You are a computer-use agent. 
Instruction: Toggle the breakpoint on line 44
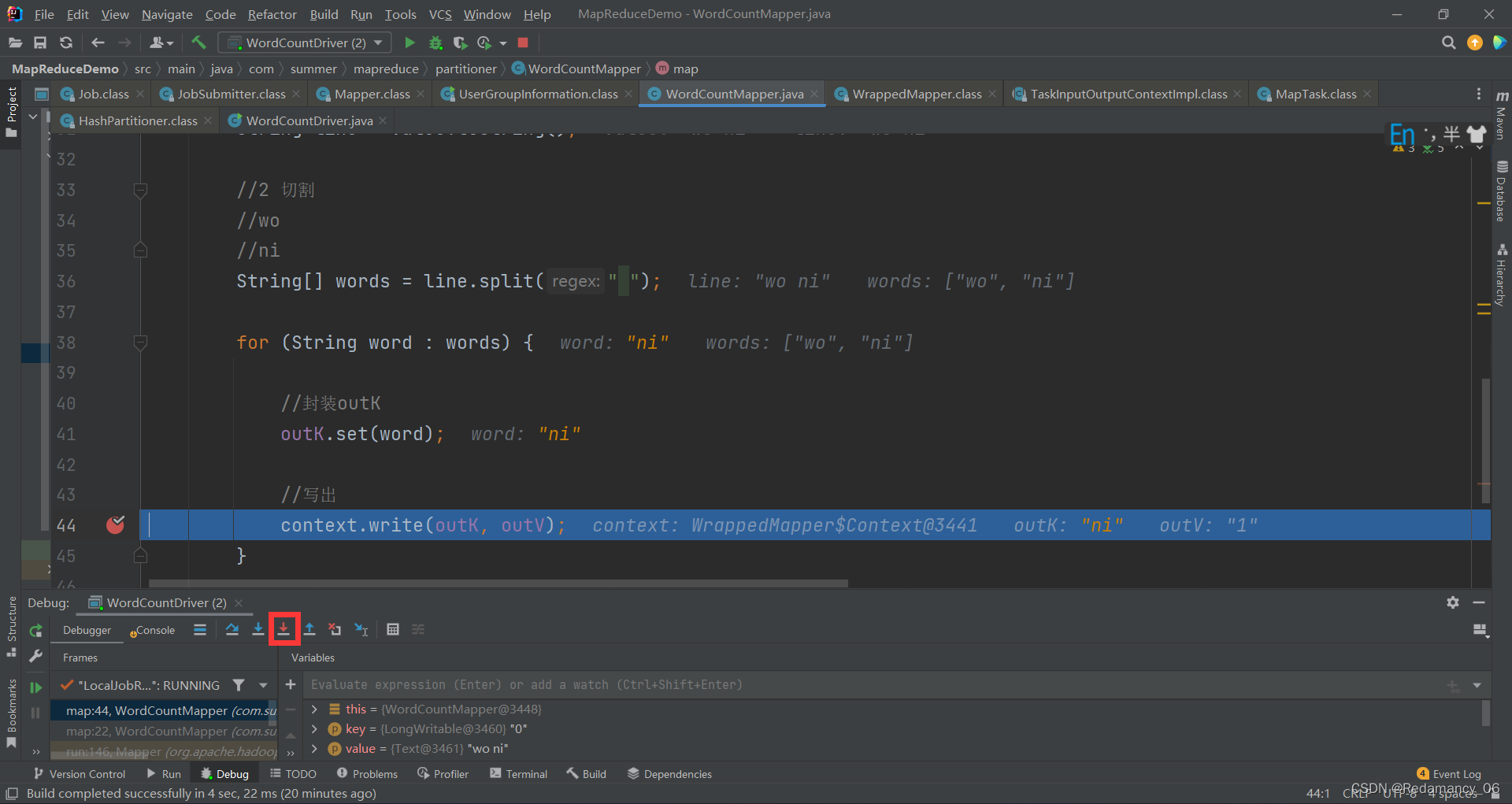point(115,525)
